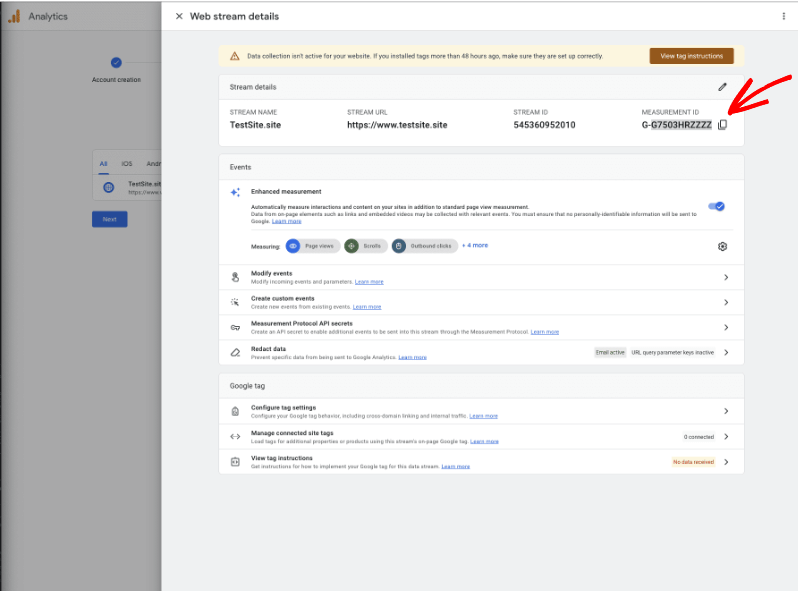798x591 pixels.
Task: Toggle Enhanced measurement switch off
Action: 717,206
